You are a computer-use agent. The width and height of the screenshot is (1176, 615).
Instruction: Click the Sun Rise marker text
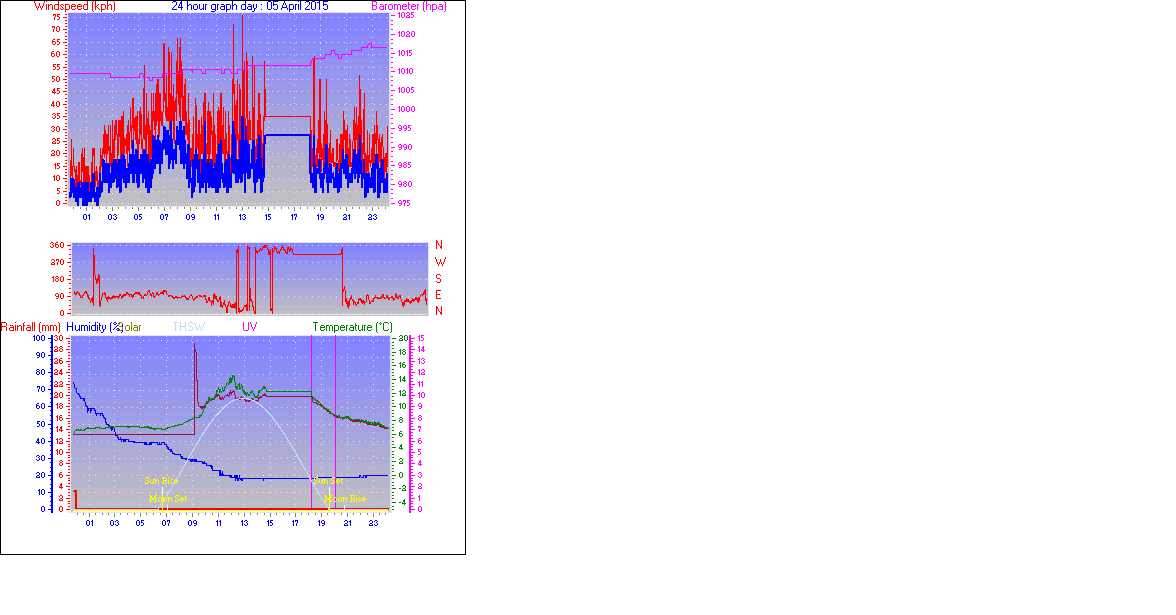[x=161, y=481]
